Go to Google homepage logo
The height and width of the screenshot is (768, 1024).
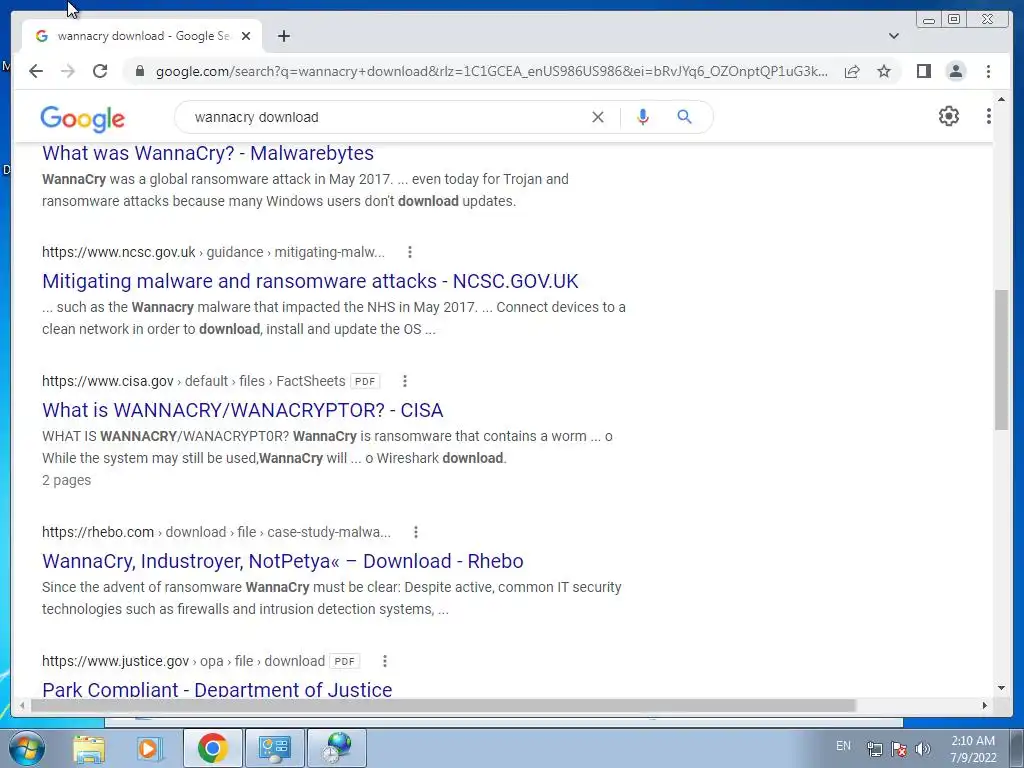82,119
